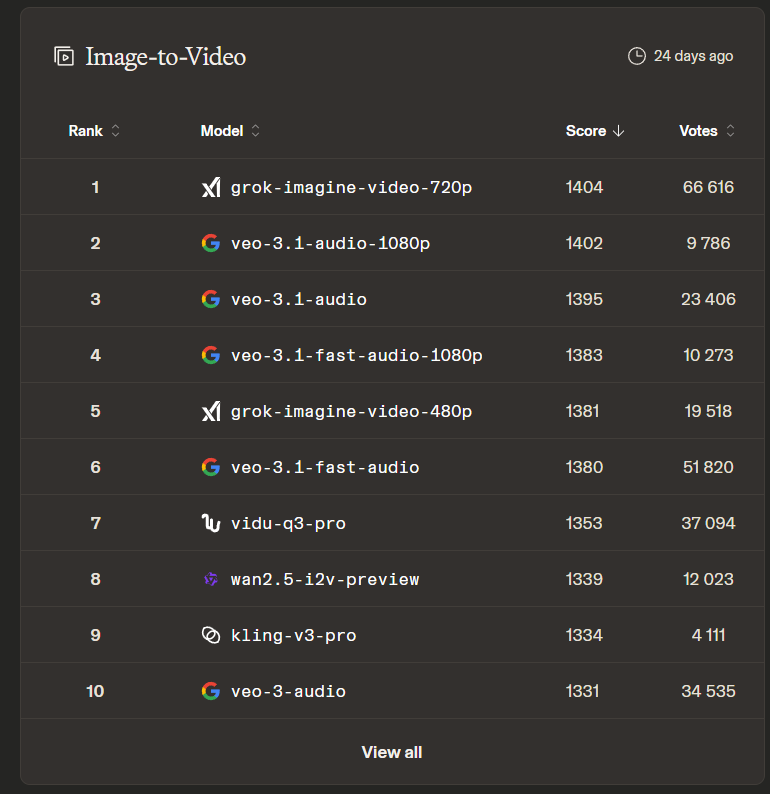This screenshot has width=770, height=794.
Task: Click the score value 1339
Action: click(584, 579)
